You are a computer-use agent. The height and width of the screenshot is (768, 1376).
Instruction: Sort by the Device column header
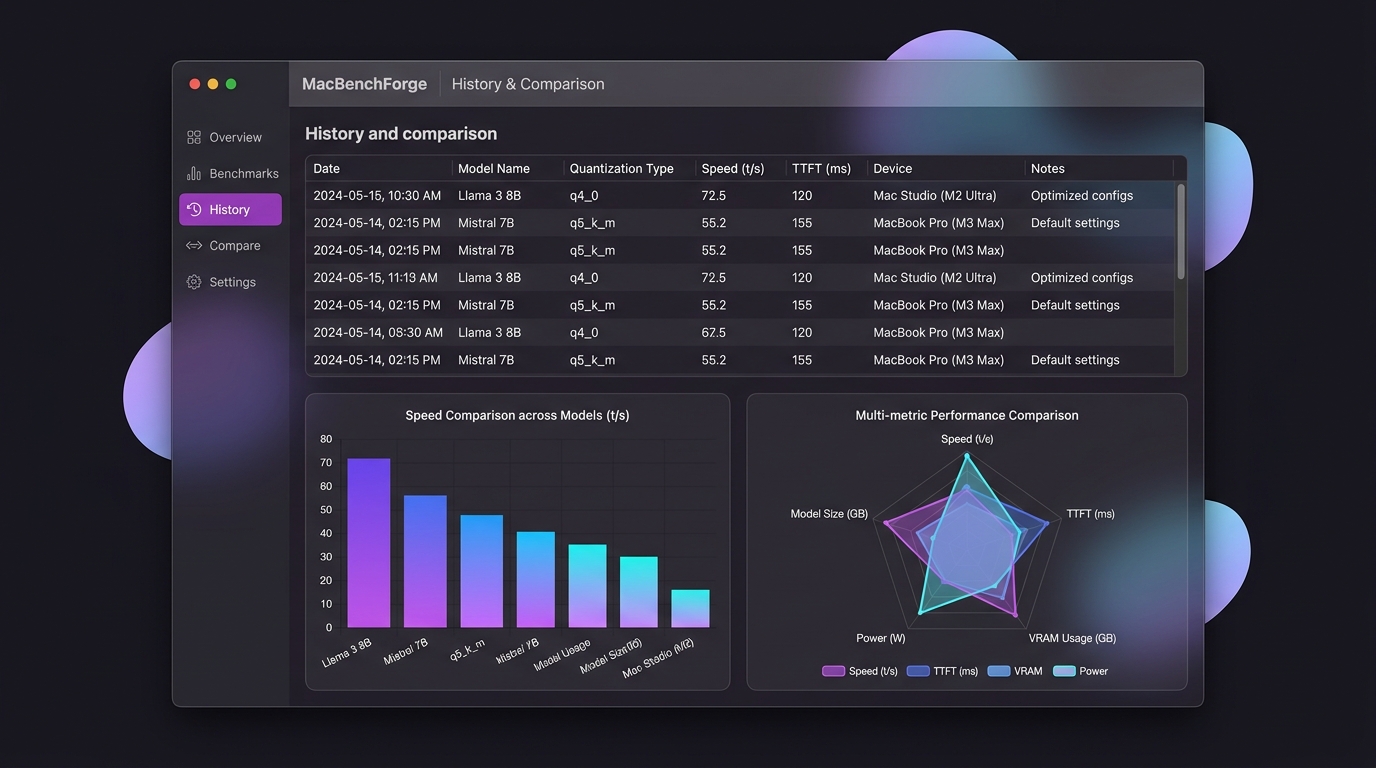893,168
